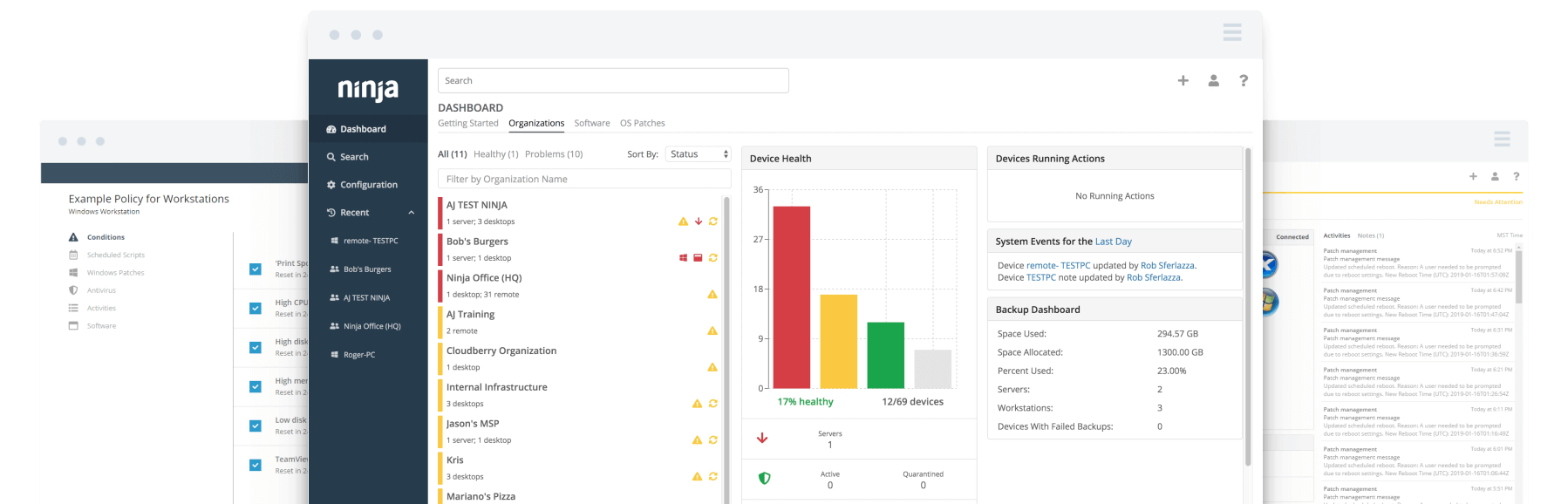
Task: Click the red bar in Device Health chart
Action: pyautogui.click(x=791, y=296)
